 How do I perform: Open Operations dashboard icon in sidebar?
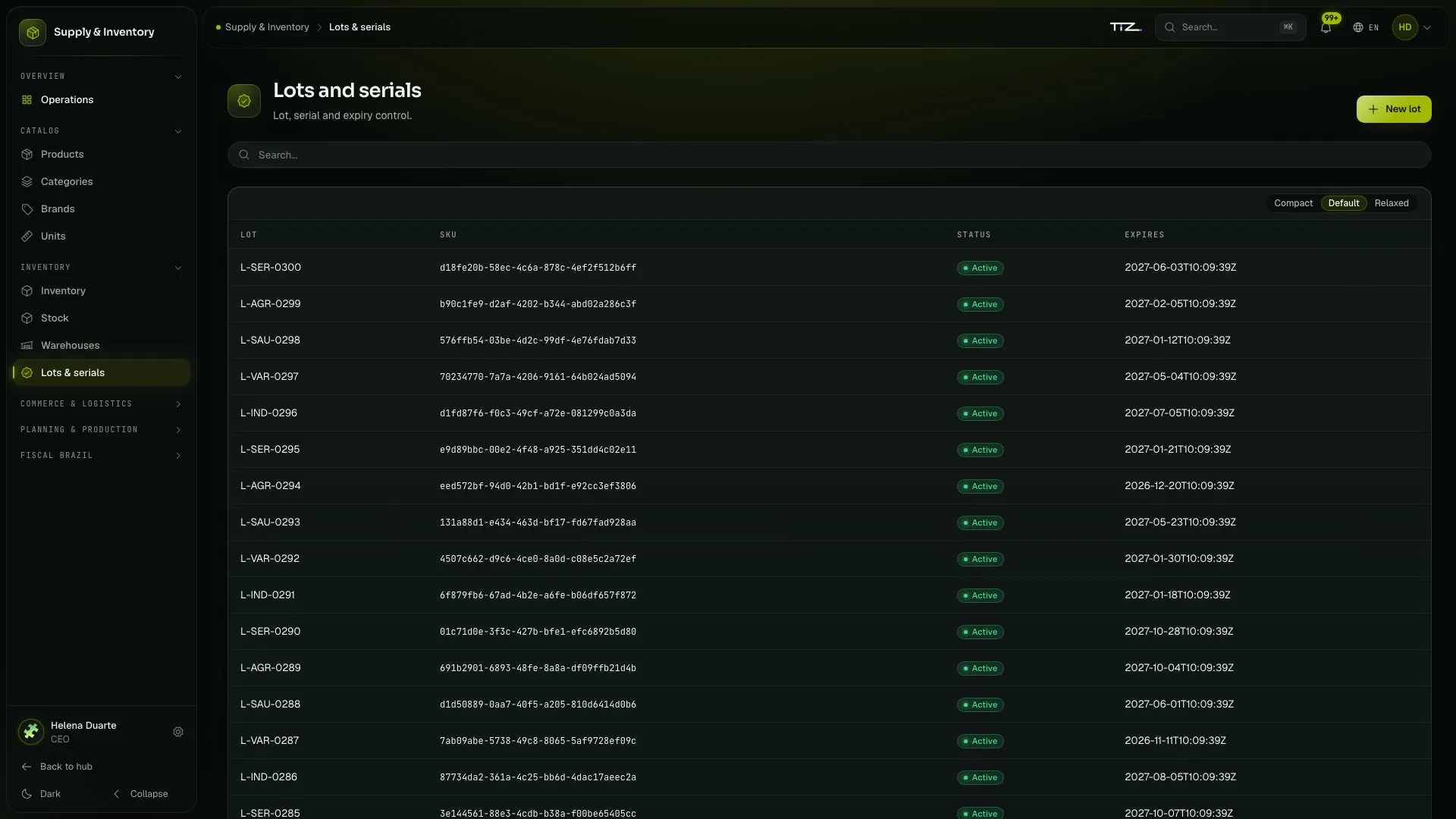click(x=27, y=100)
